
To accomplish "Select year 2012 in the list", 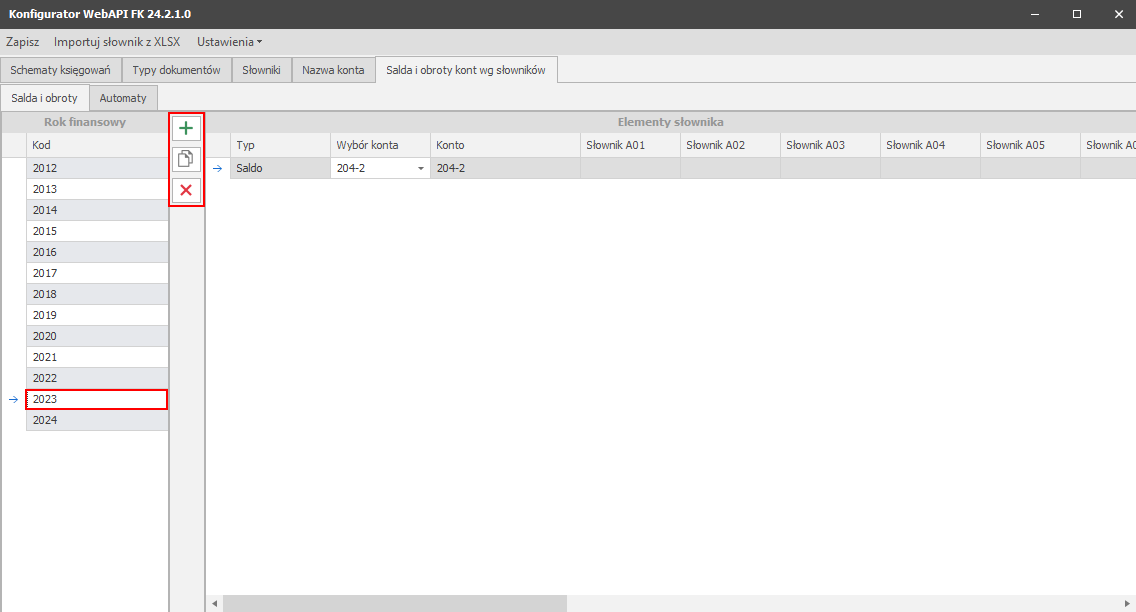I will coord(96,168).
